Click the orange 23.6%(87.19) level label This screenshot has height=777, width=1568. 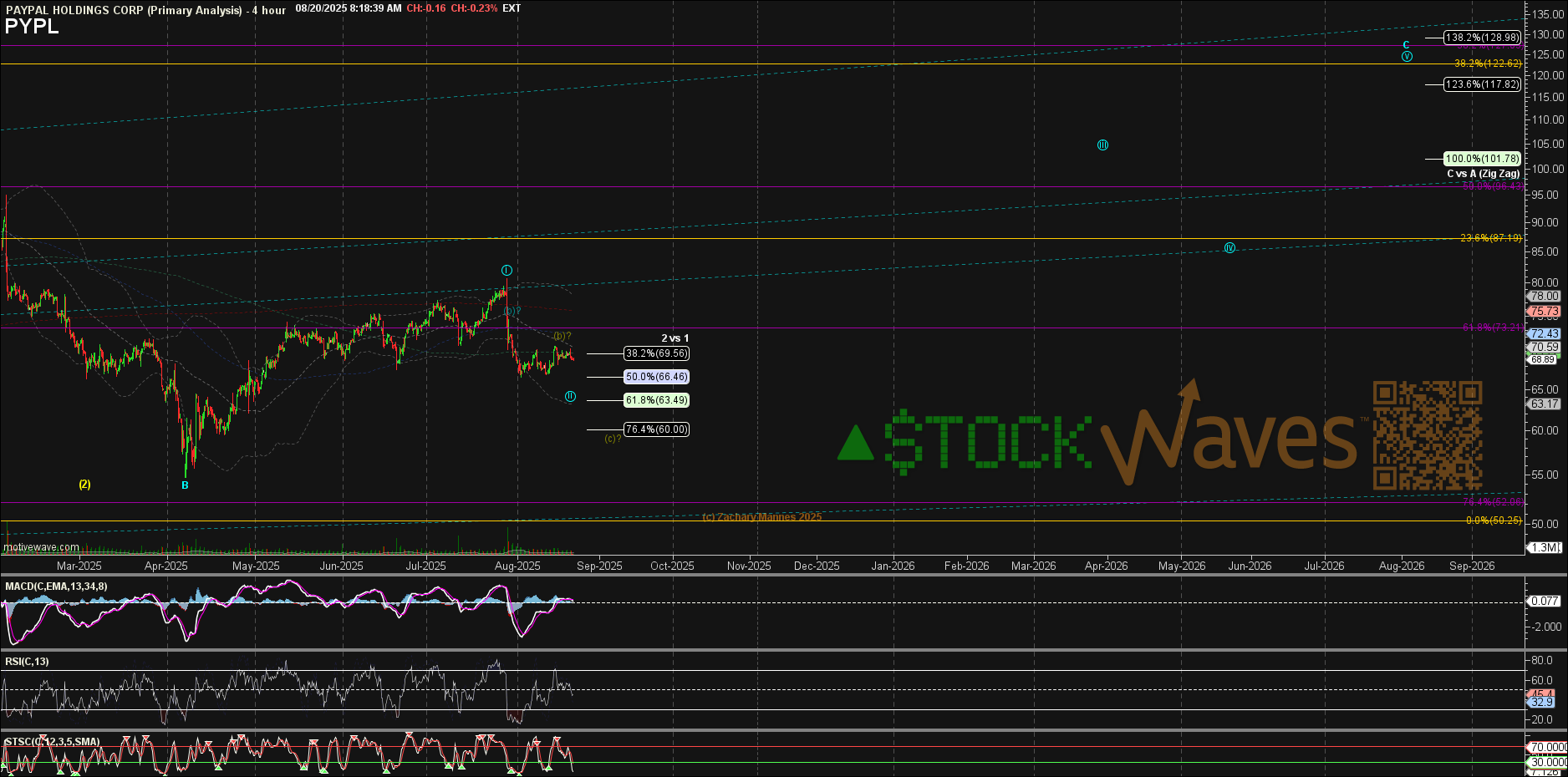(1491, 238)
